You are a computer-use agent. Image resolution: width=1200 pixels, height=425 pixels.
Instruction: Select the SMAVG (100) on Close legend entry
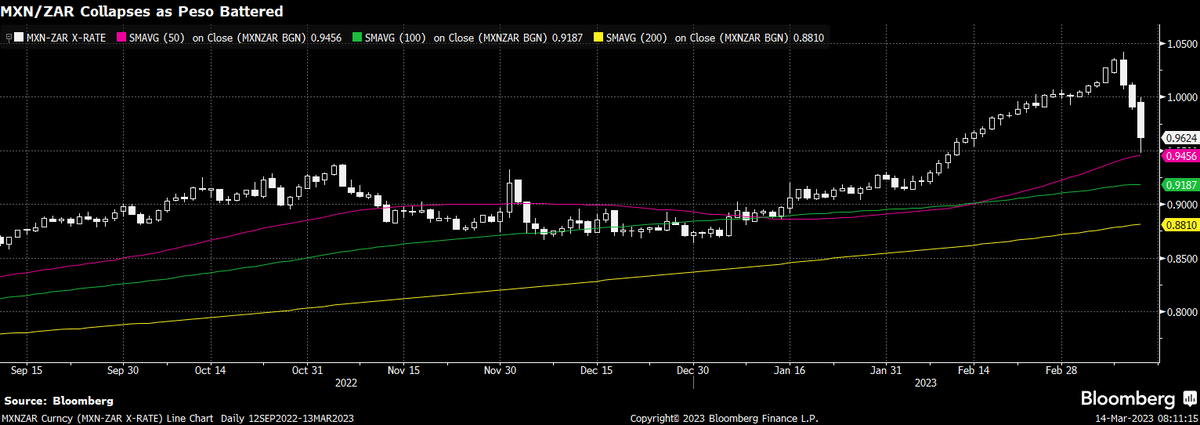(472, 37)
